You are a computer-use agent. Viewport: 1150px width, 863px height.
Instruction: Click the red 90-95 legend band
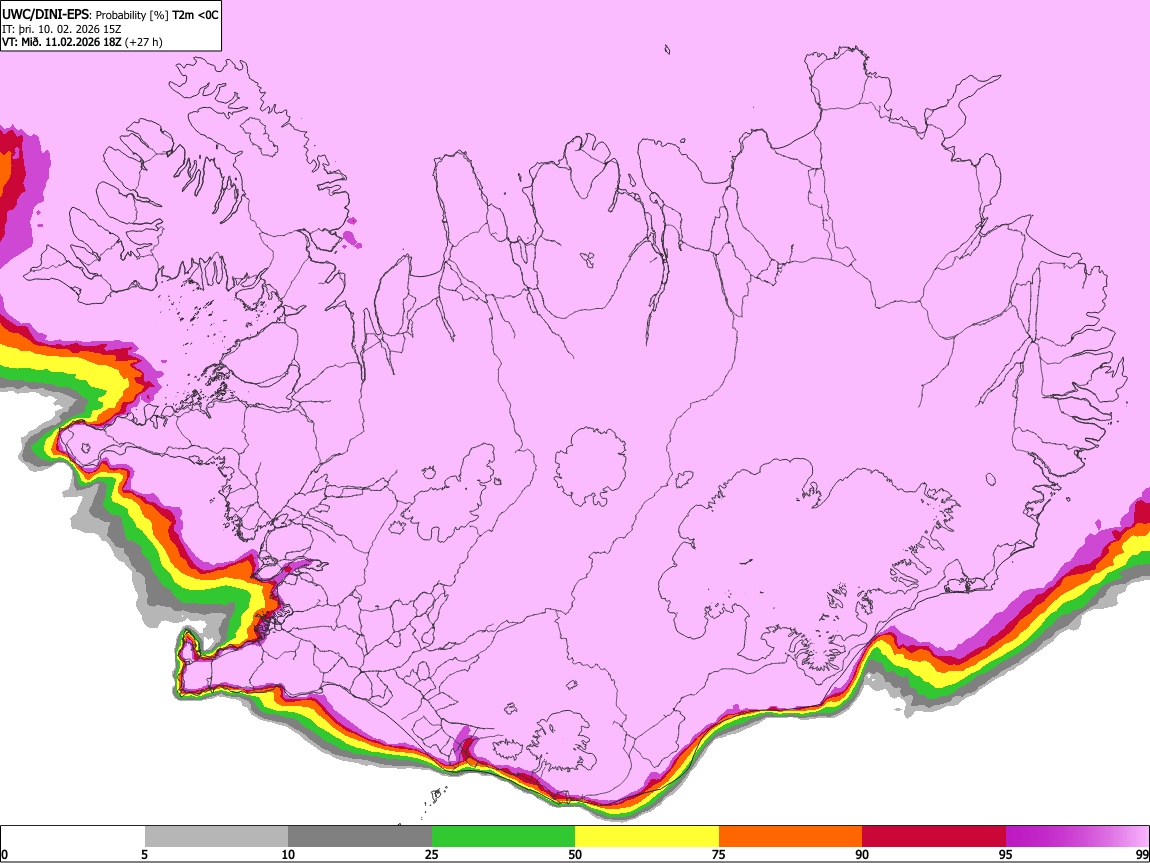[934, 837]
